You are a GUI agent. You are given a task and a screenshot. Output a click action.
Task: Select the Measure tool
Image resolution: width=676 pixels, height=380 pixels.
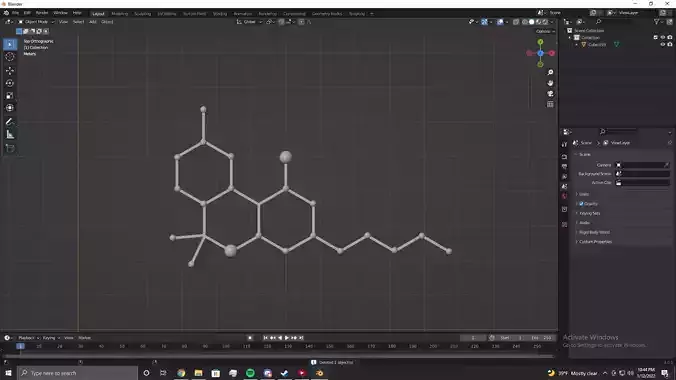10,135
